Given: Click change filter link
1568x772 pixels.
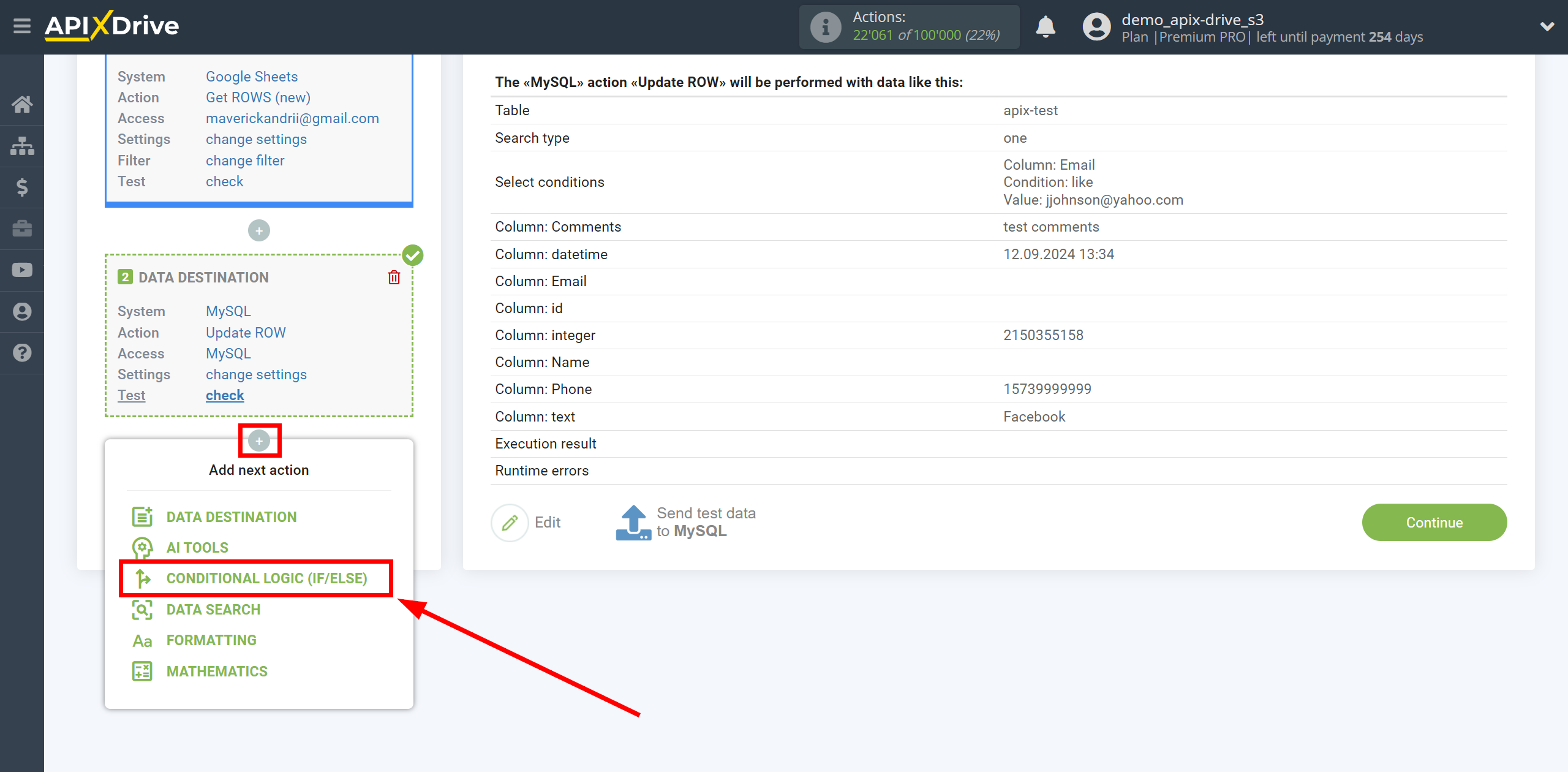Looking at the screenshot, I should point(245,161).
